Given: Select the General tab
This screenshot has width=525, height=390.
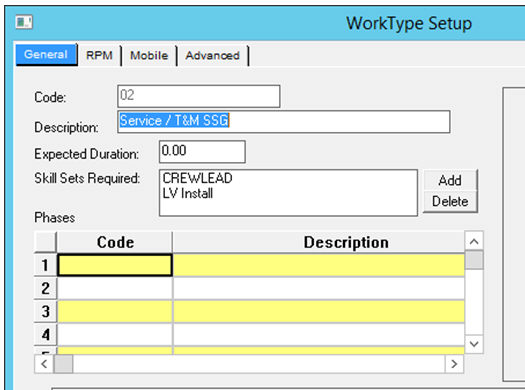Looking at the screenshot, I should 46,55.
